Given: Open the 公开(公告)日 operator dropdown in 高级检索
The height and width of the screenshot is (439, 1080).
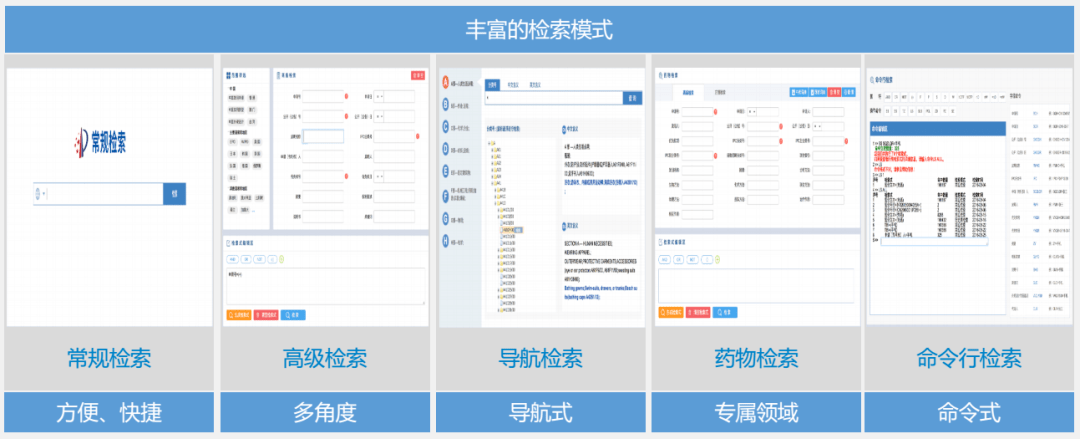Looking at the screenshot, I should (x=380, y=116).
